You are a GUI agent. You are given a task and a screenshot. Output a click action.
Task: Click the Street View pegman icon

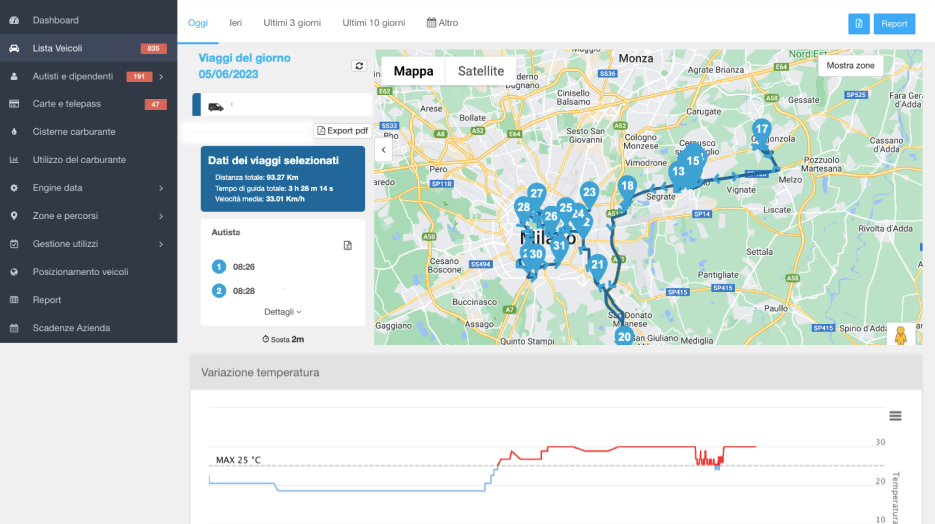point(900,334)
